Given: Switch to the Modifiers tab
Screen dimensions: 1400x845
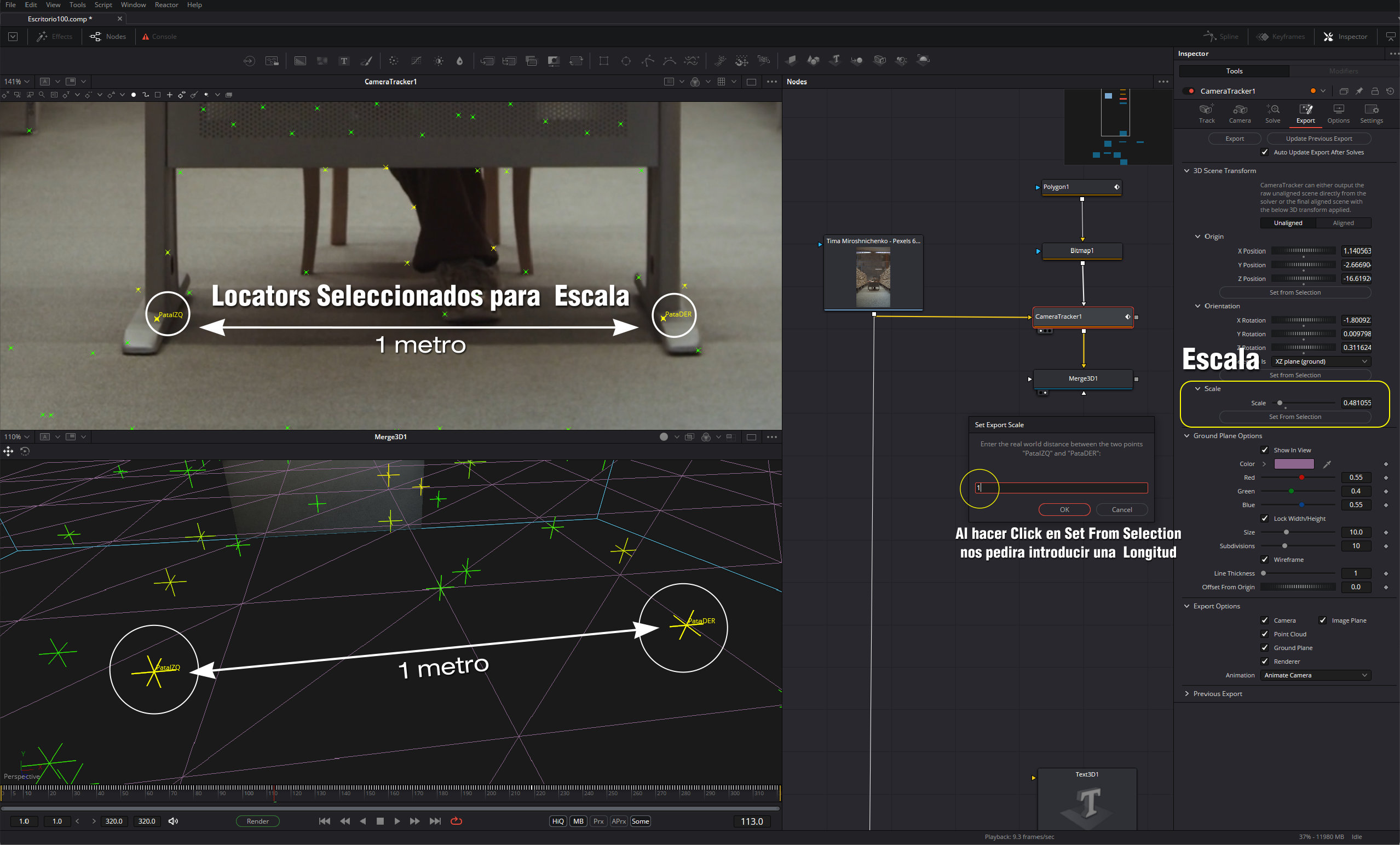Looking at the screenshot, I should 1343,71.
